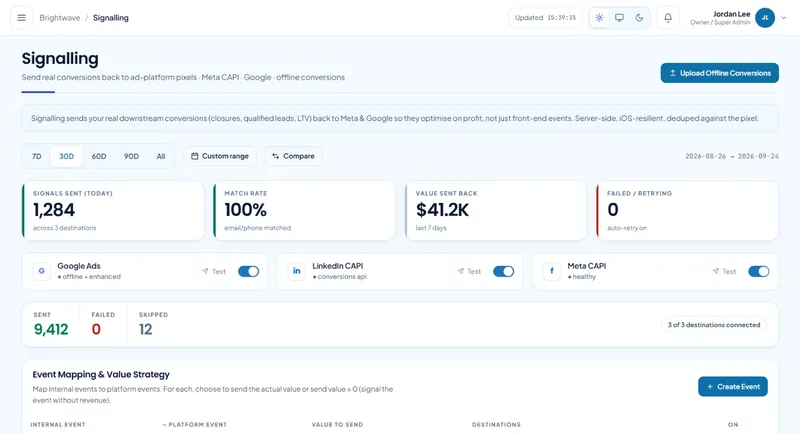Image resolution: width=800 pixels, height=434 pixels.
Task: Open notifications bell
Action: pyautogui.click(x=667, y=18)
